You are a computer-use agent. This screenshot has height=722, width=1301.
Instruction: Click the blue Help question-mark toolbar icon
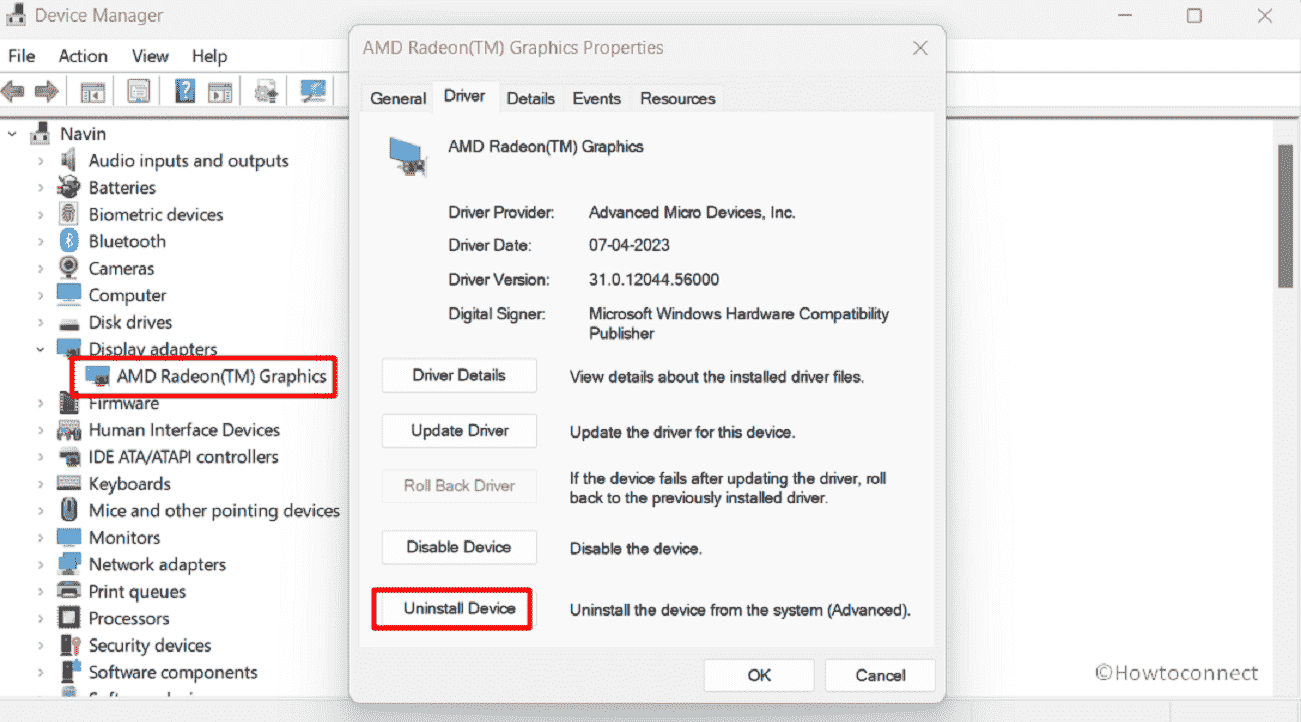click(185, 92)
